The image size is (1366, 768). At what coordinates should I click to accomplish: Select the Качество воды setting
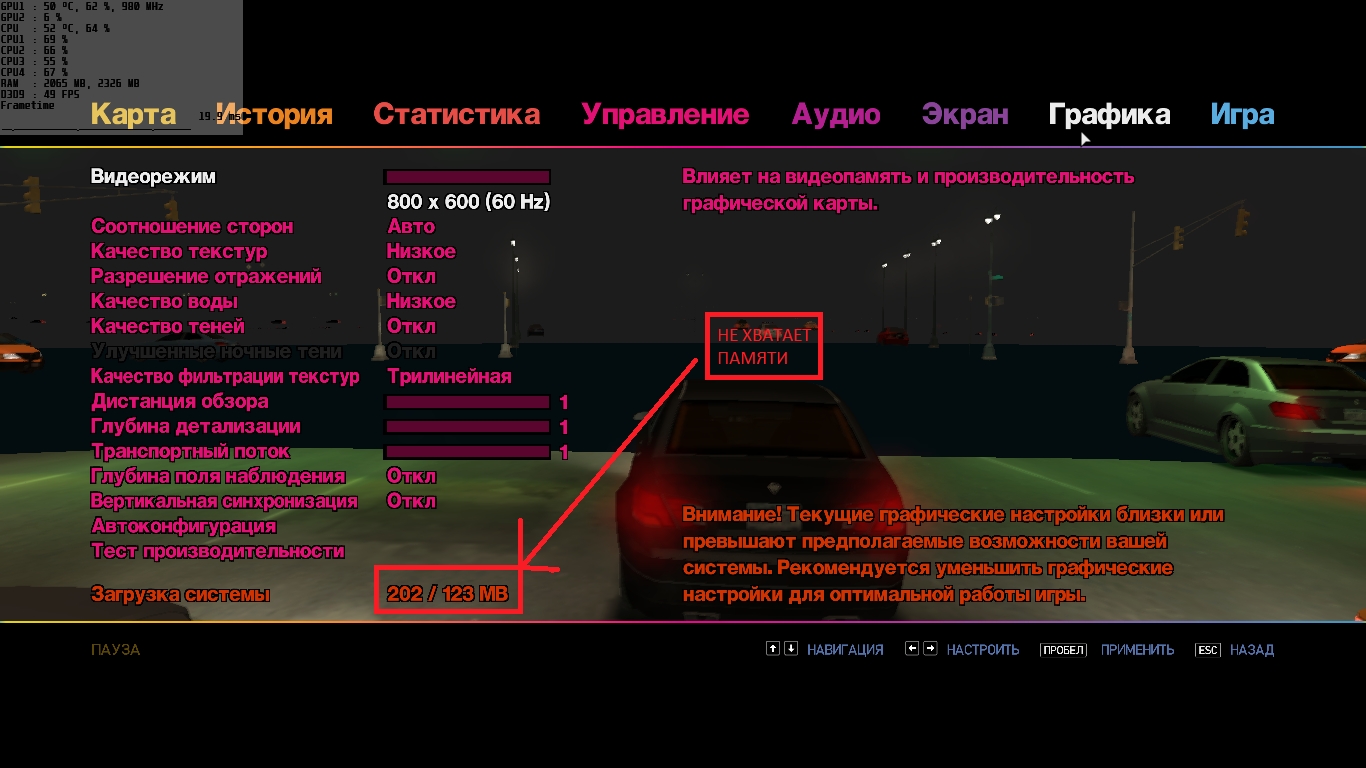tap(164, 302)
